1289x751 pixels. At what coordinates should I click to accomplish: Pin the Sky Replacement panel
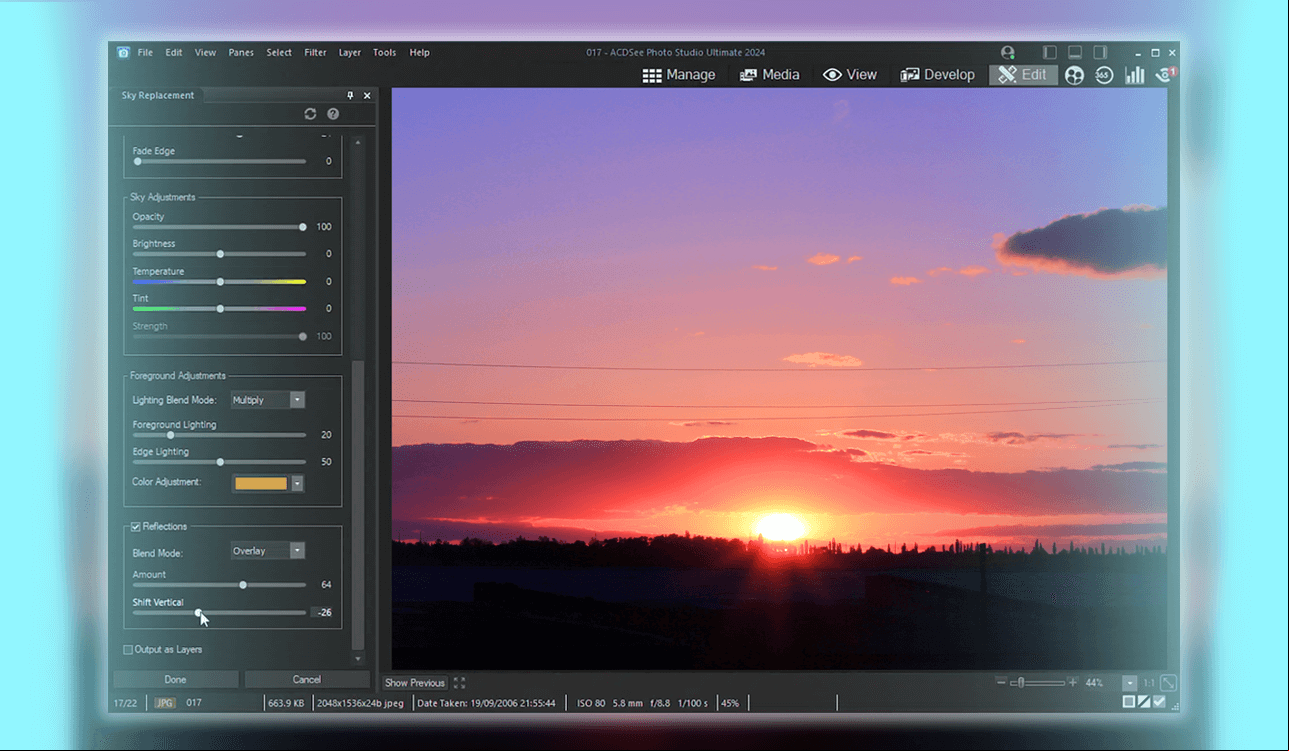click(350, 96)
